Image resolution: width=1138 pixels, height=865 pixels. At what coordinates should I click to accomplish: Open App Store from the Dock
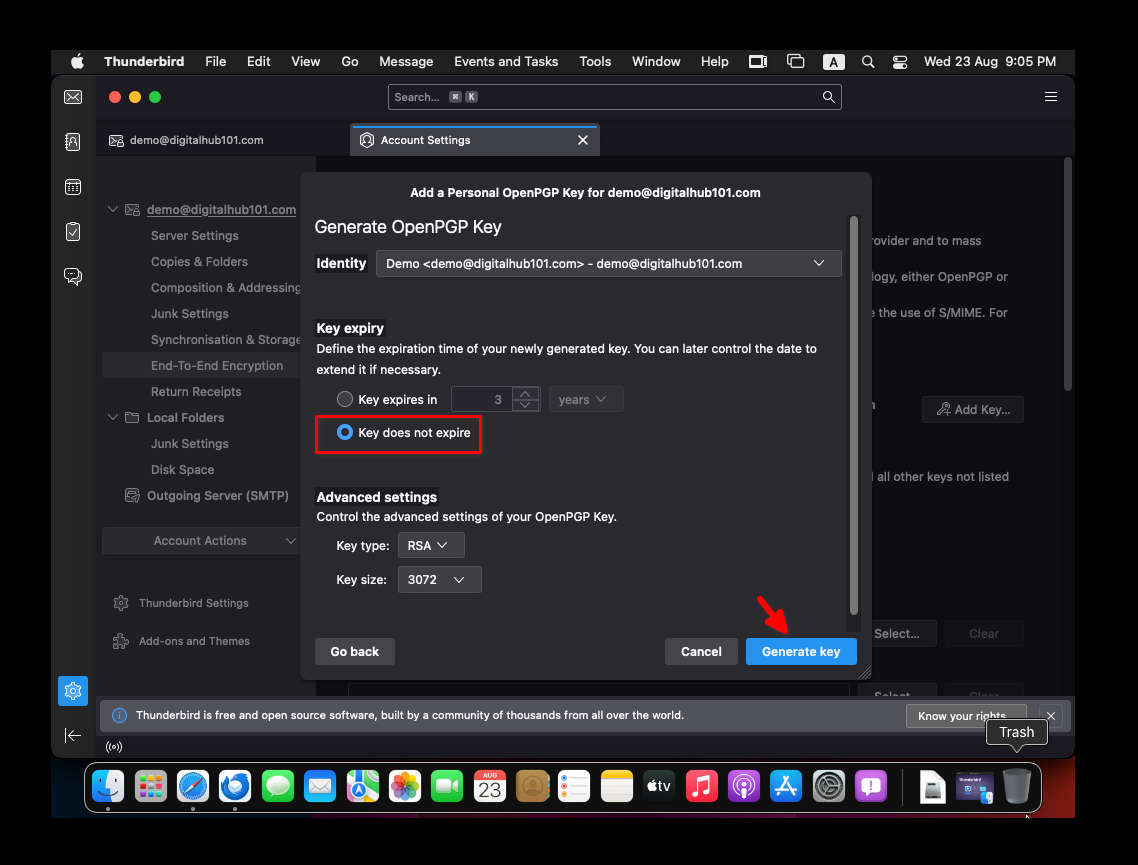(x=786, y=786)
